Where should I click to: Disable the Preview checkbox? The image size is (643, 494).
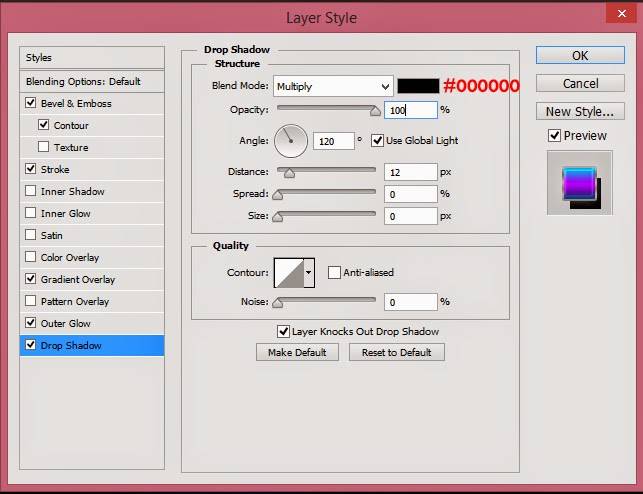[x=554, y=135]
